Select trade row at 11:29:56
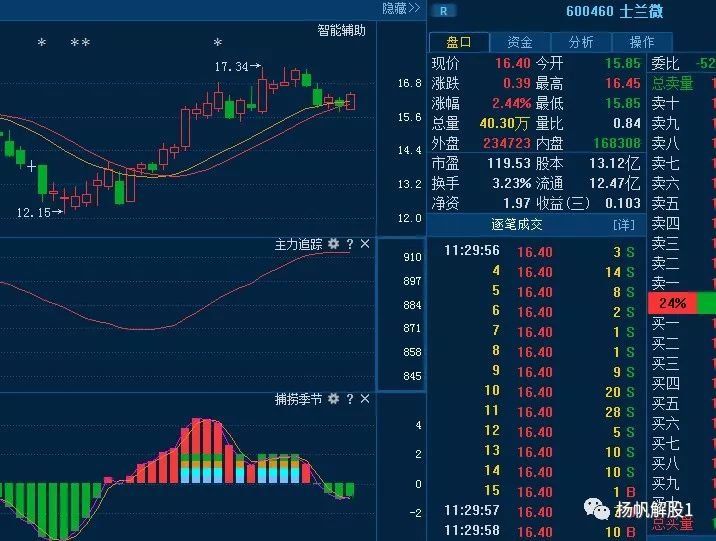Viewport: 716px width, 541px height. click(x=539, y=251)
